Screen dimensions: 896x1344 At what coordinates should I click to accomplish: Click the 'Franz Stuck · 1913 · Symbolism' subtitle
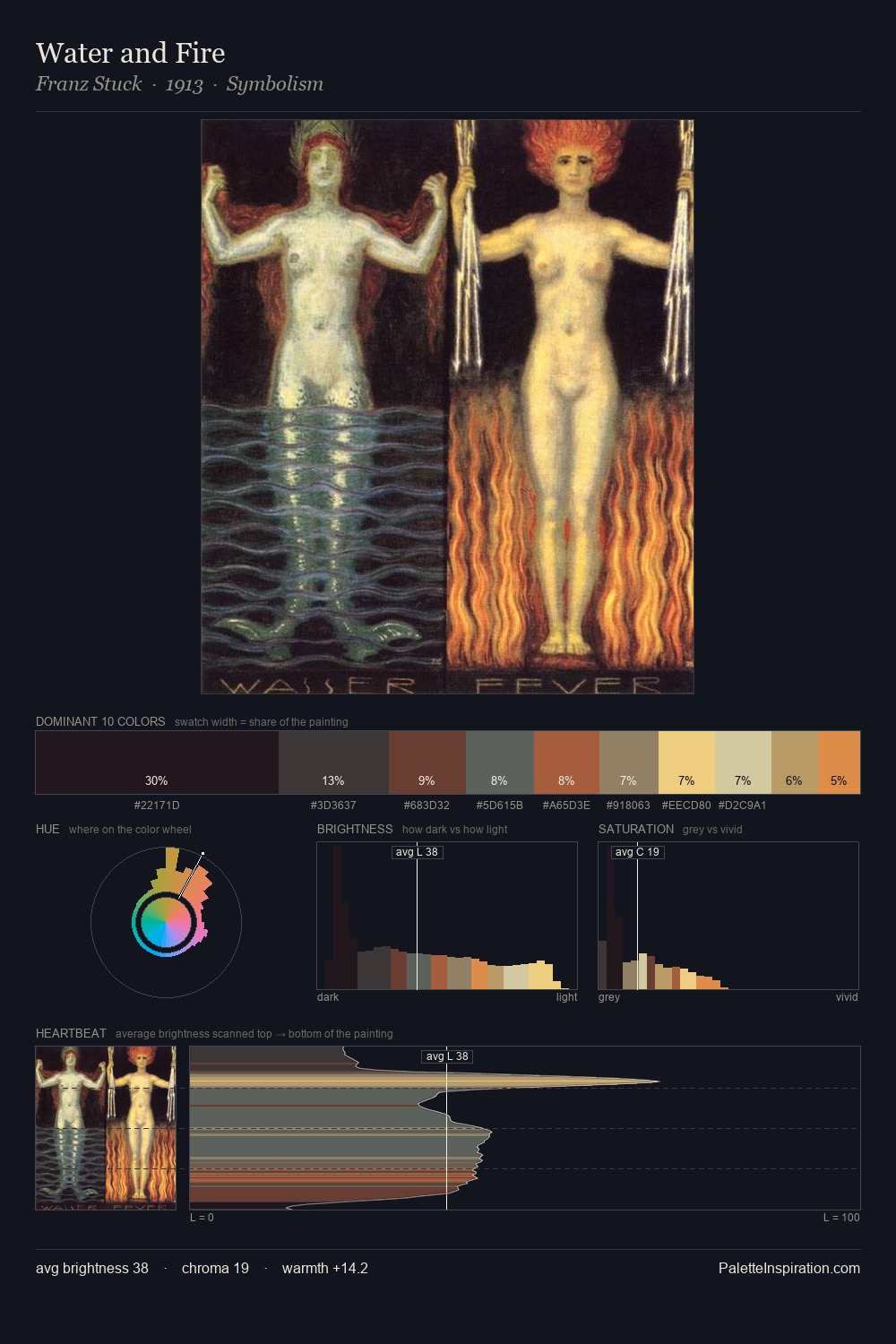(179, 84)
